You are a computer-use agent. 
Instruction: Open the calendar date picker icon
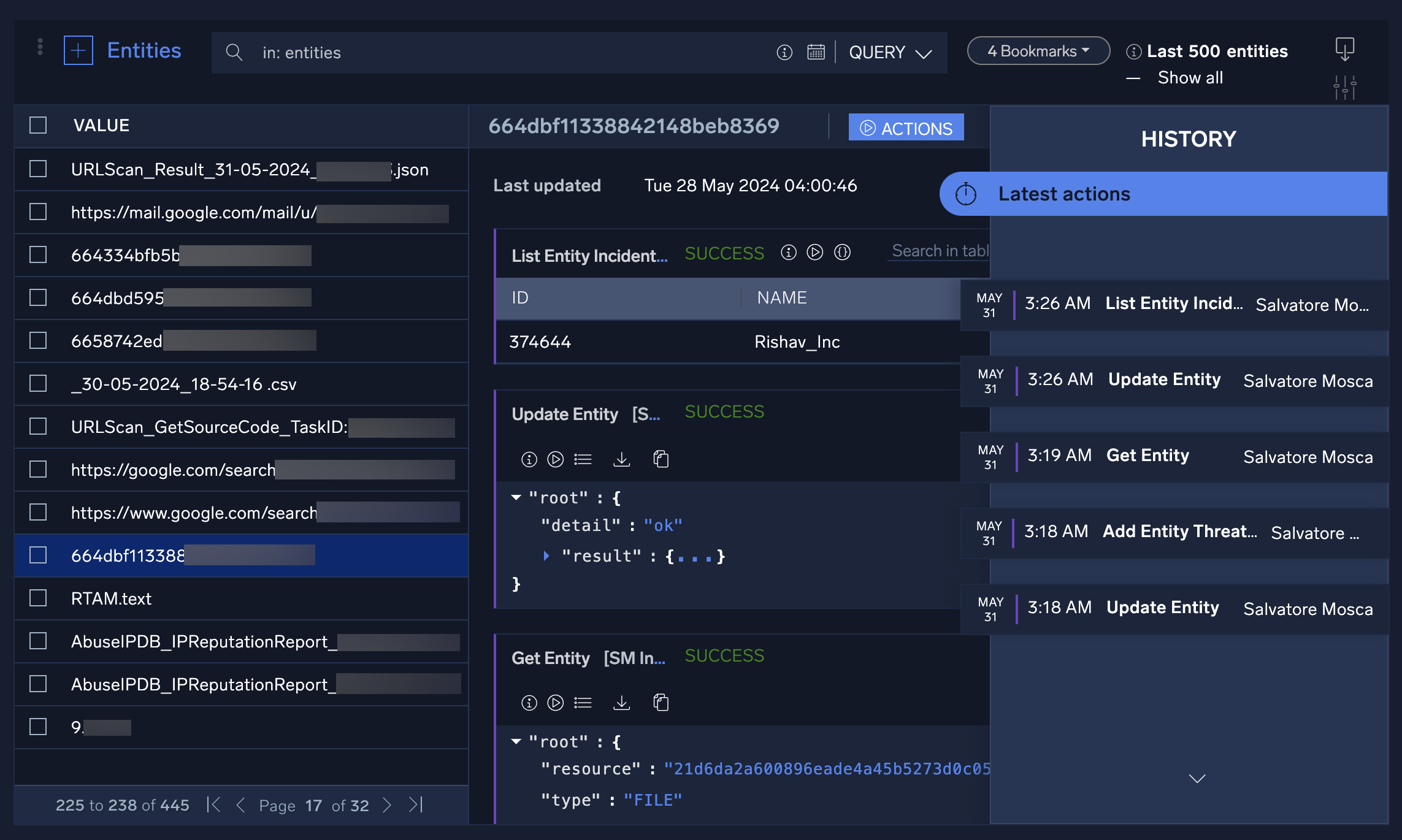click(816, 52)
